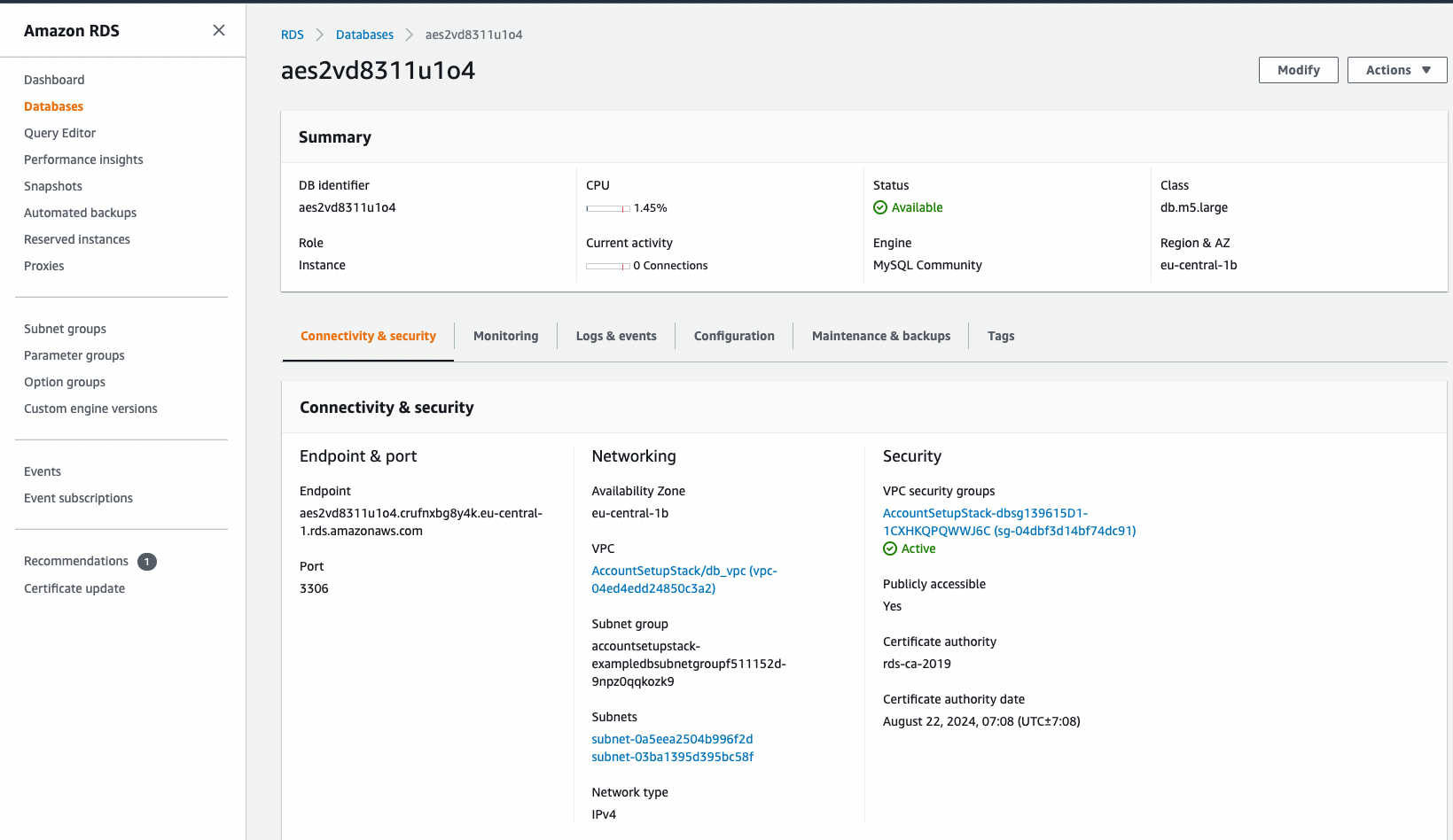Open subnet-03ba1395d395bc58f link
1453x840 pixels.
(x=673, y=757)
